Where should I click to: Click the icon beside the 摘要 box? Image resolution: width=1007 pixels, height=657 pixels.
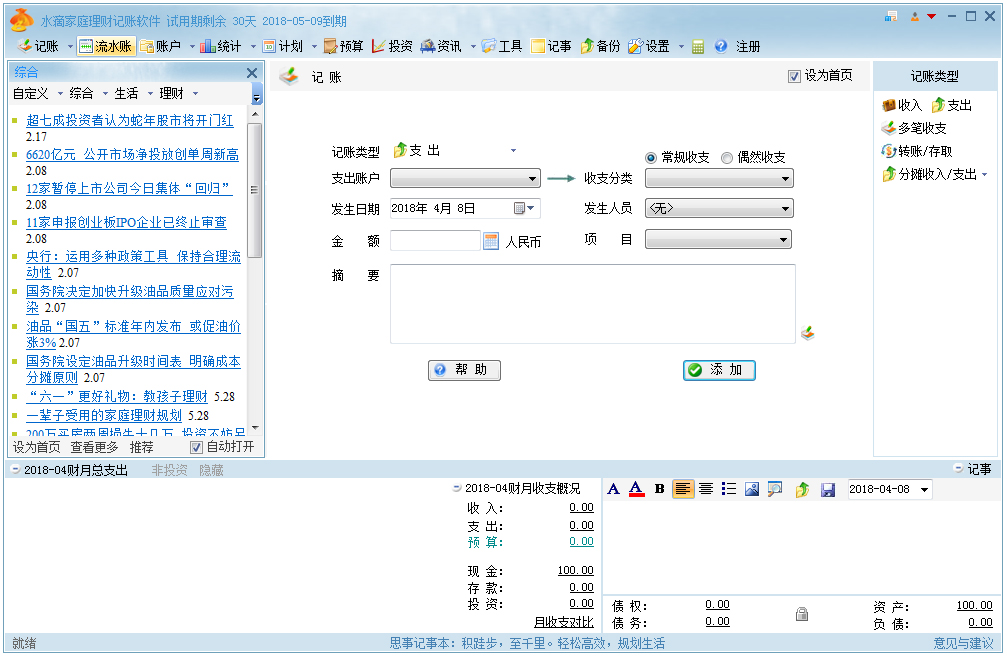coord(808,333)
